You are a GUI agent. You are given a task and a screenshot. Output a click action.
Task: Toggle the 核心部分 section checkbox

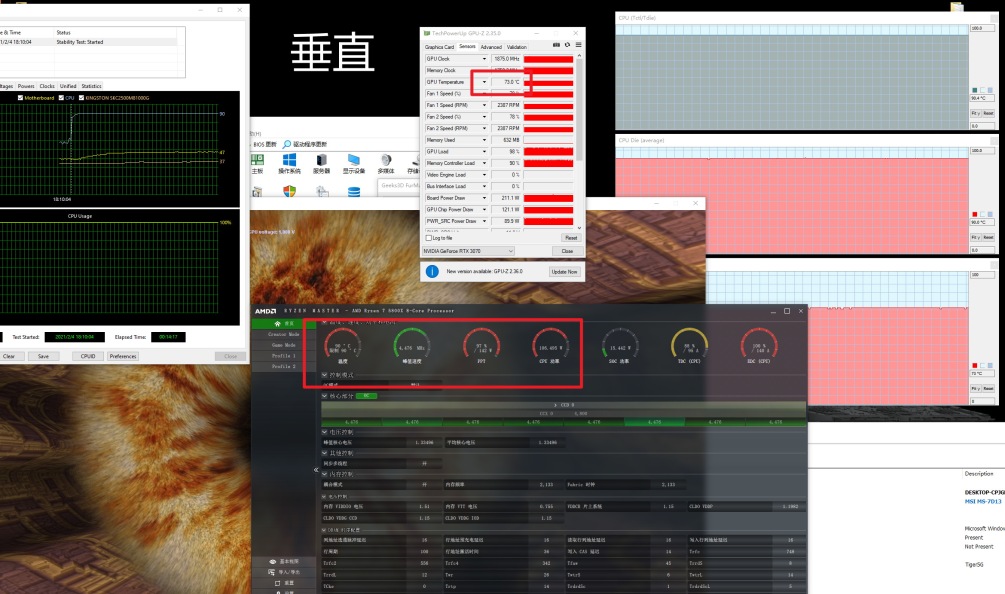[x=324, y=396]
